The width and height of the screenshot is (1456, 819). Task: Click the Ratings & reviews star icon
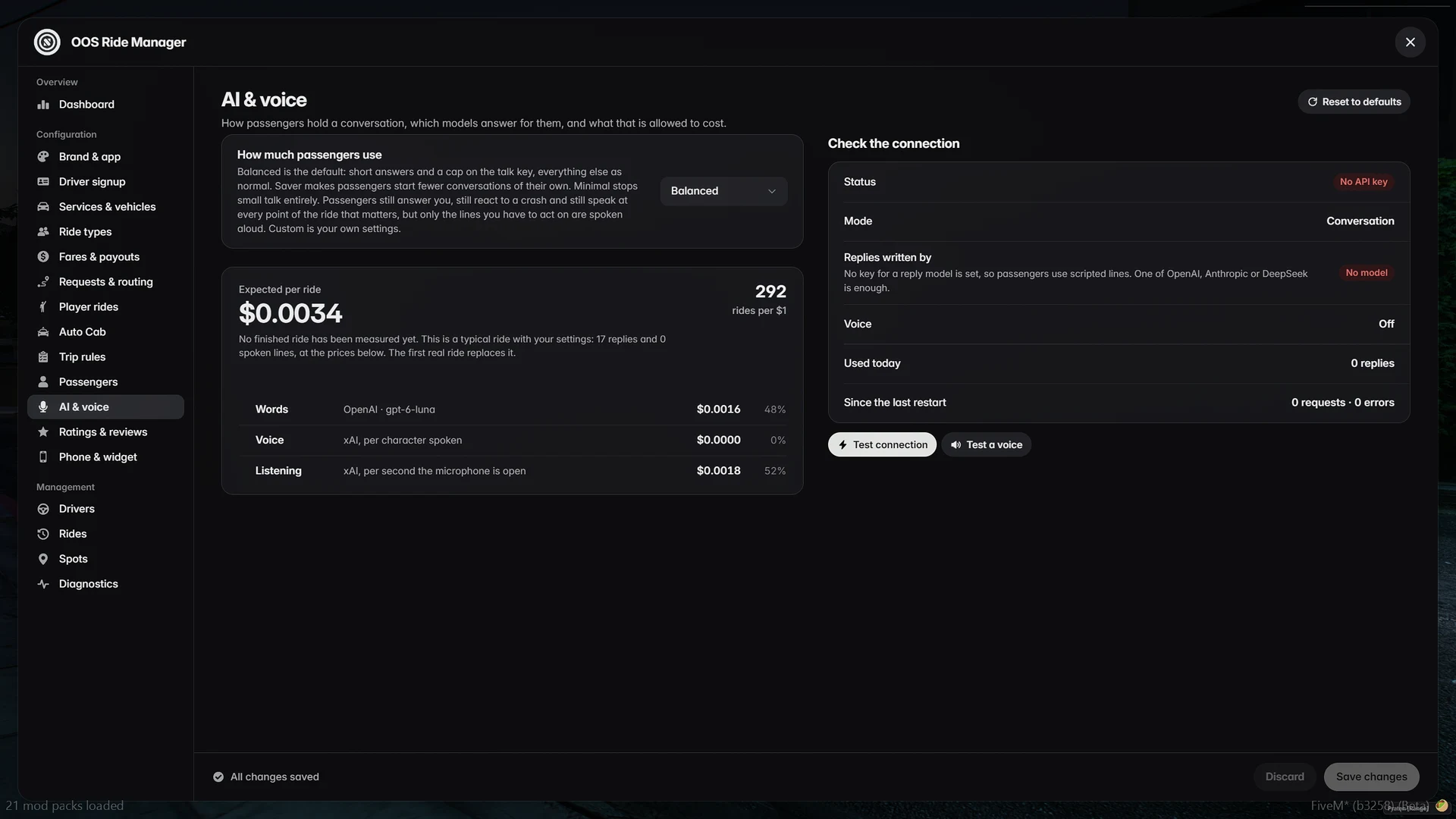point(43,432)
